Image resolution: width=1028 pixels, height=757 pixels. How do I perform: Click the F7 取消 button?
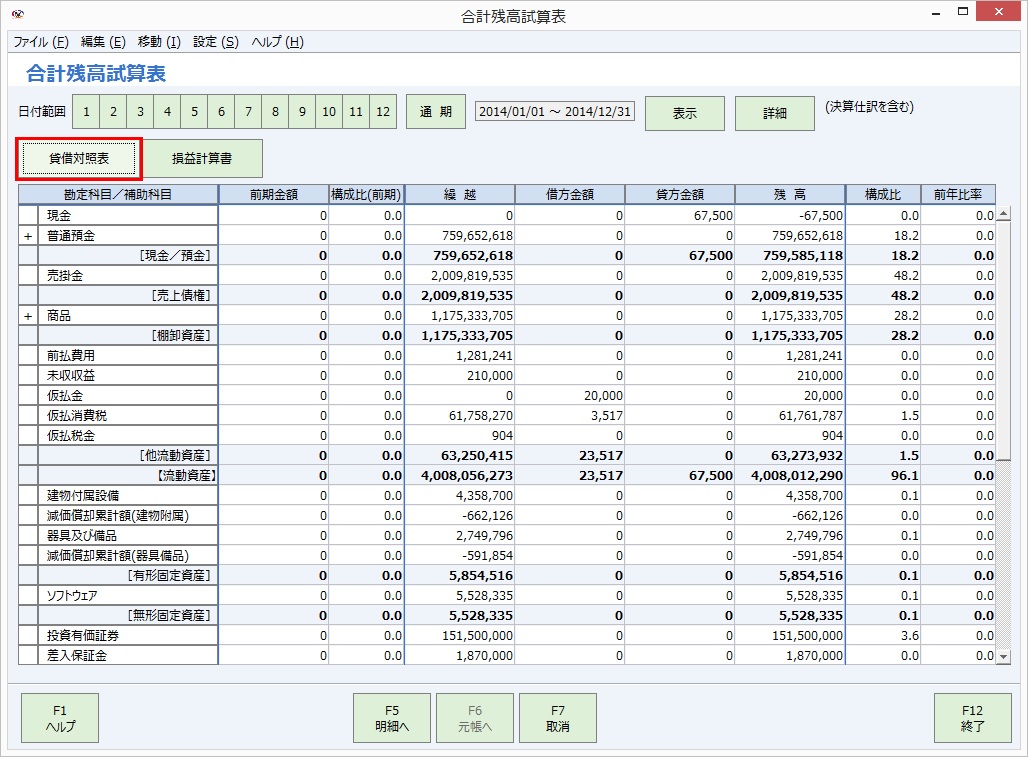(x=556, y=717)
